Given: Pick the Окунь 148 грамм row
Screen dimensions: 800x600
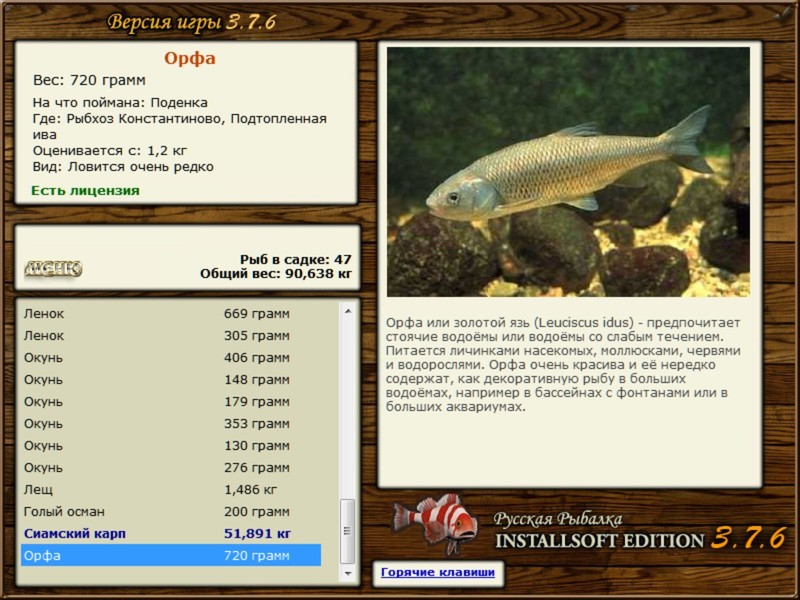Looking at the screenshot, I should (170, 380).
